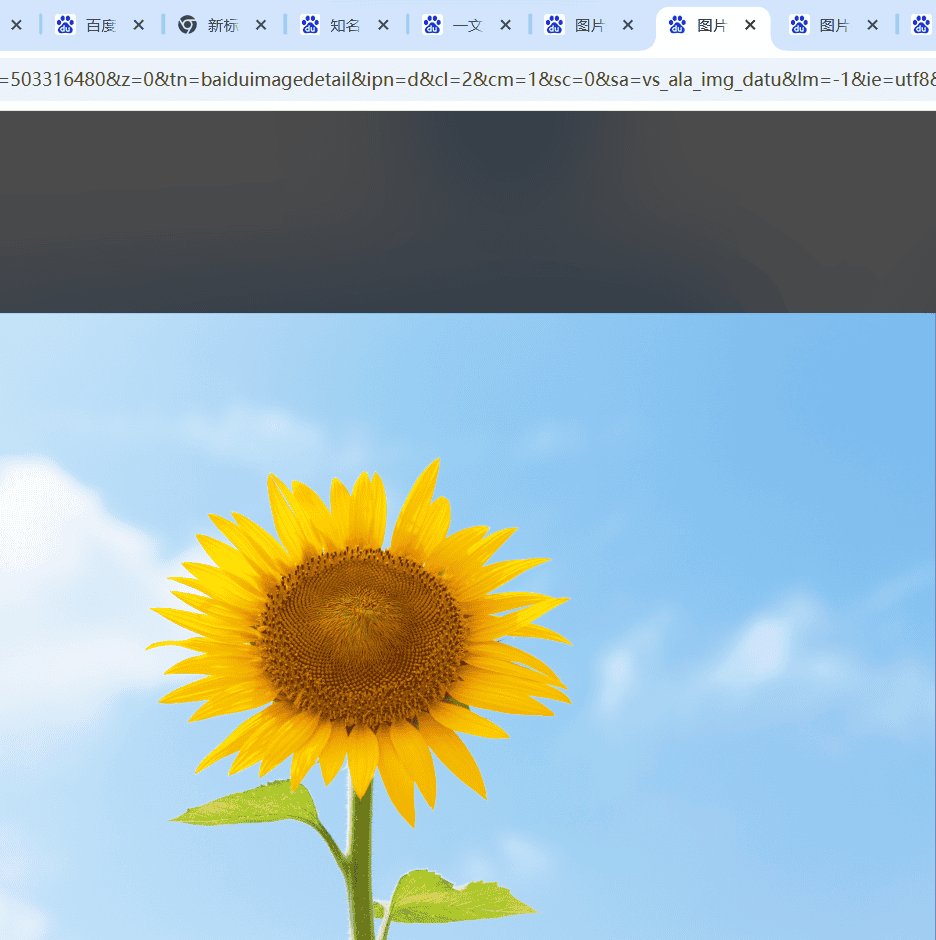The width and height of the screenshot is (936, 940).
Task: Click the Baidu paw favicon on 一文 tab
Action: click(432, 25)
